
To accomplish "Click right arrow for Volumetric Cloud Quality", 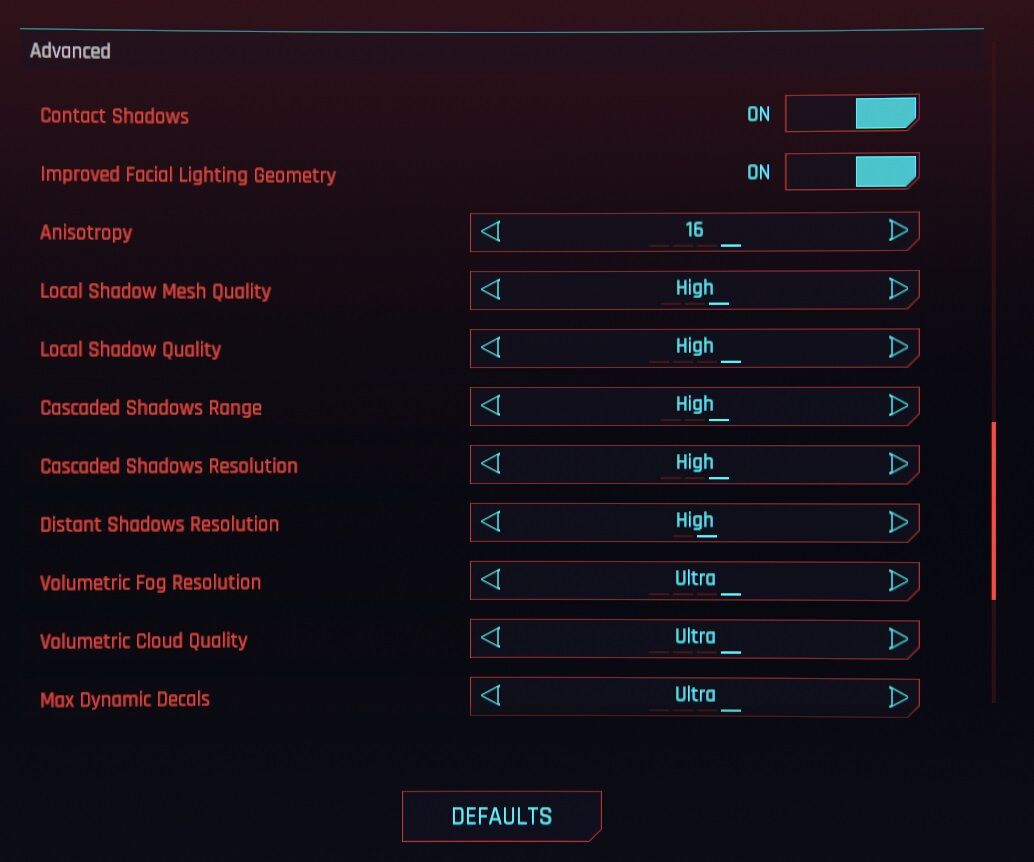I will pyautogui.click(x=897, y=638).
